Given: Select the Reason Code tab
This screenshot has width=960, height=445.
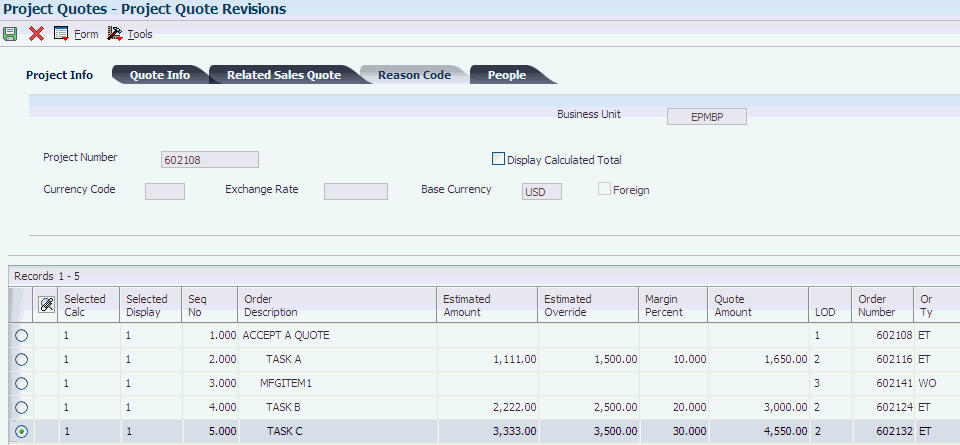Looking at the screenshot, I should pyautogui.click(x=413, y=75).
